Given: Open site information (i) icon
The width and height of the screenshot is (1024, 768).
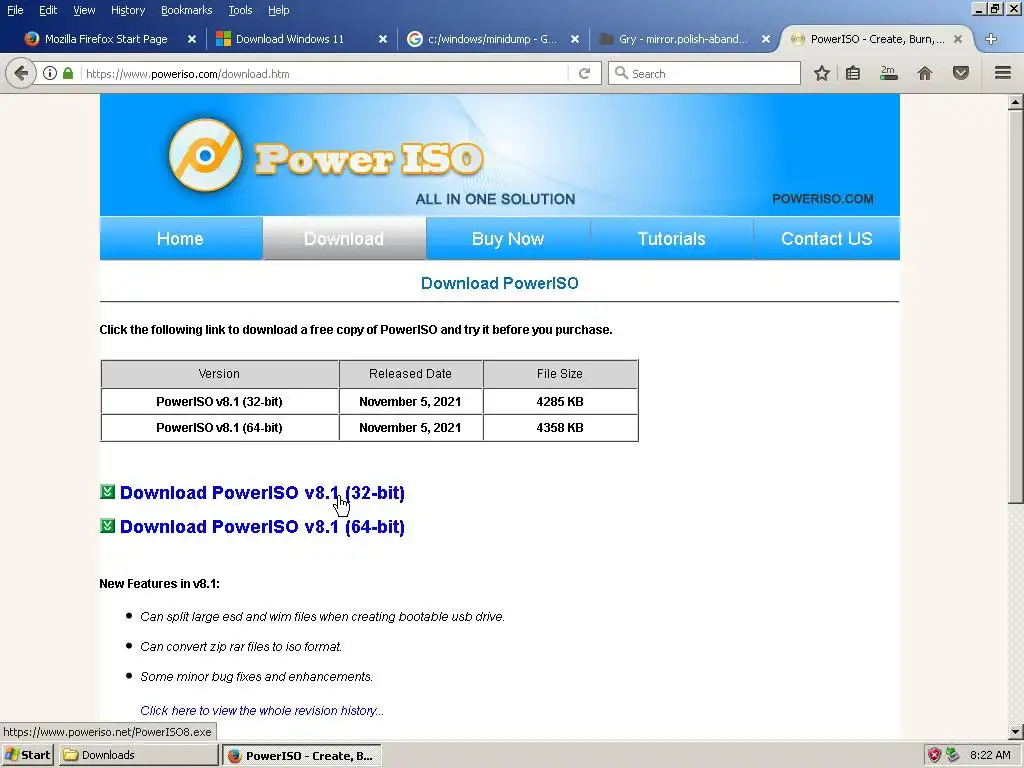Looking at the screenshot, I should click(x=50, y=73).
